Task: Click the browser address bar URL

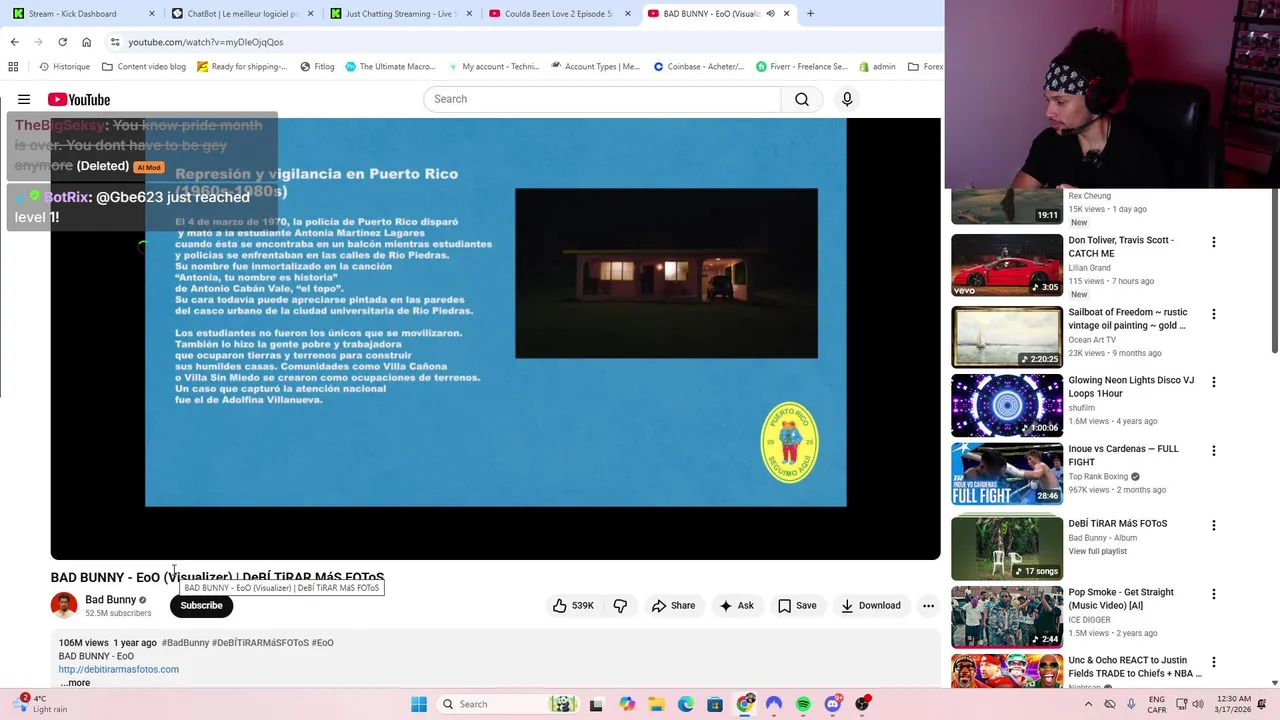Action: point(205,42)
